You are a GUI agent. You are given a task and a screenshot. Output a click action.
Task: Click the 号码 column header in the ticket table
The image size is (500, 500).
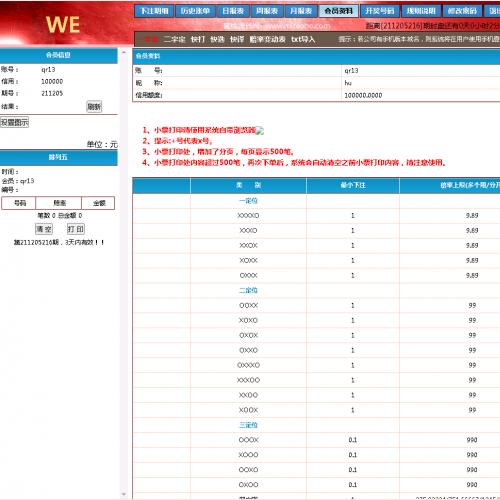click(x=20, y=203)
